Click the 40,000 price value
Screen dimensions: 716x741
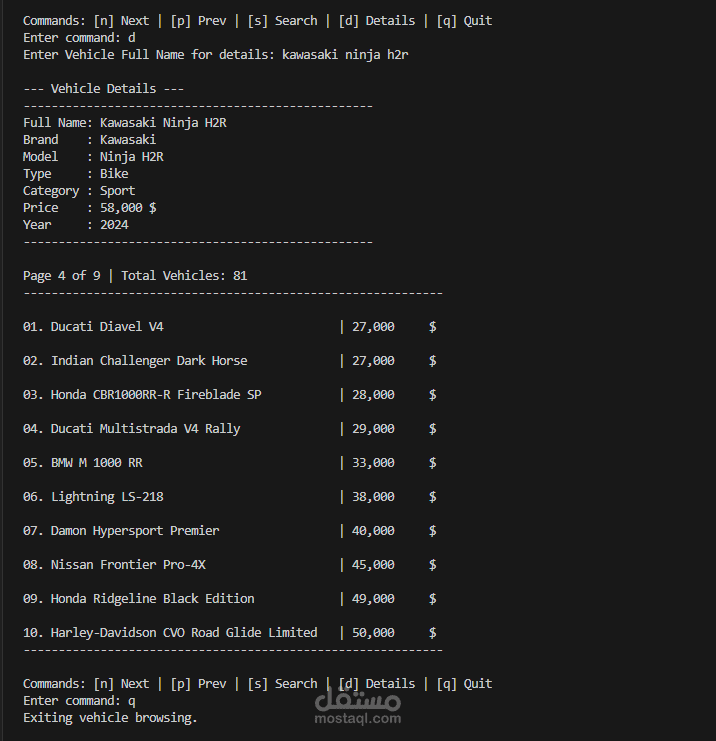click(373, 531)
